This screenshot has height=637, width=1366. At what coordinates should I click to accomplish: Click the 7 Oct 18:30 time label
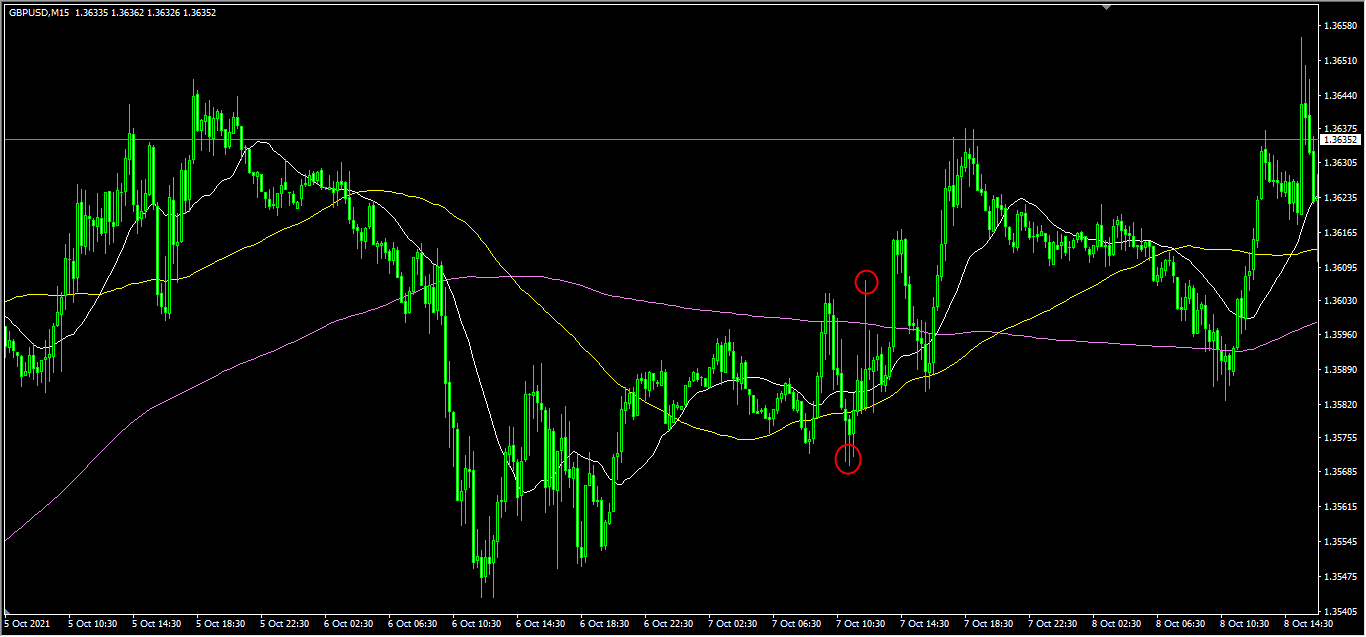tap(989, 623)
